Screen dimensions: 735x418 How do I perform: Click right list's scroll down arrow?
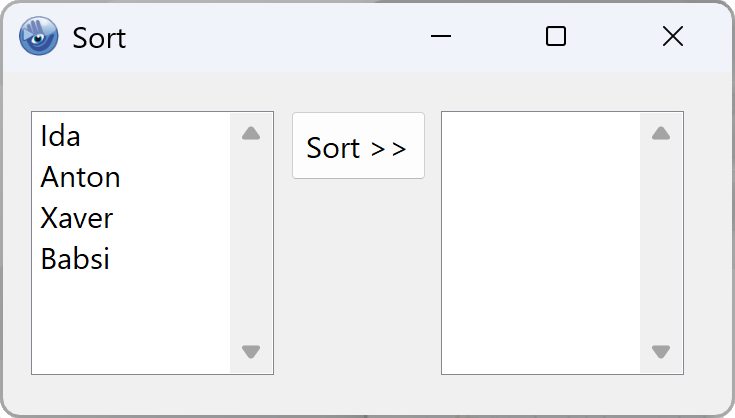pos(661,352)
